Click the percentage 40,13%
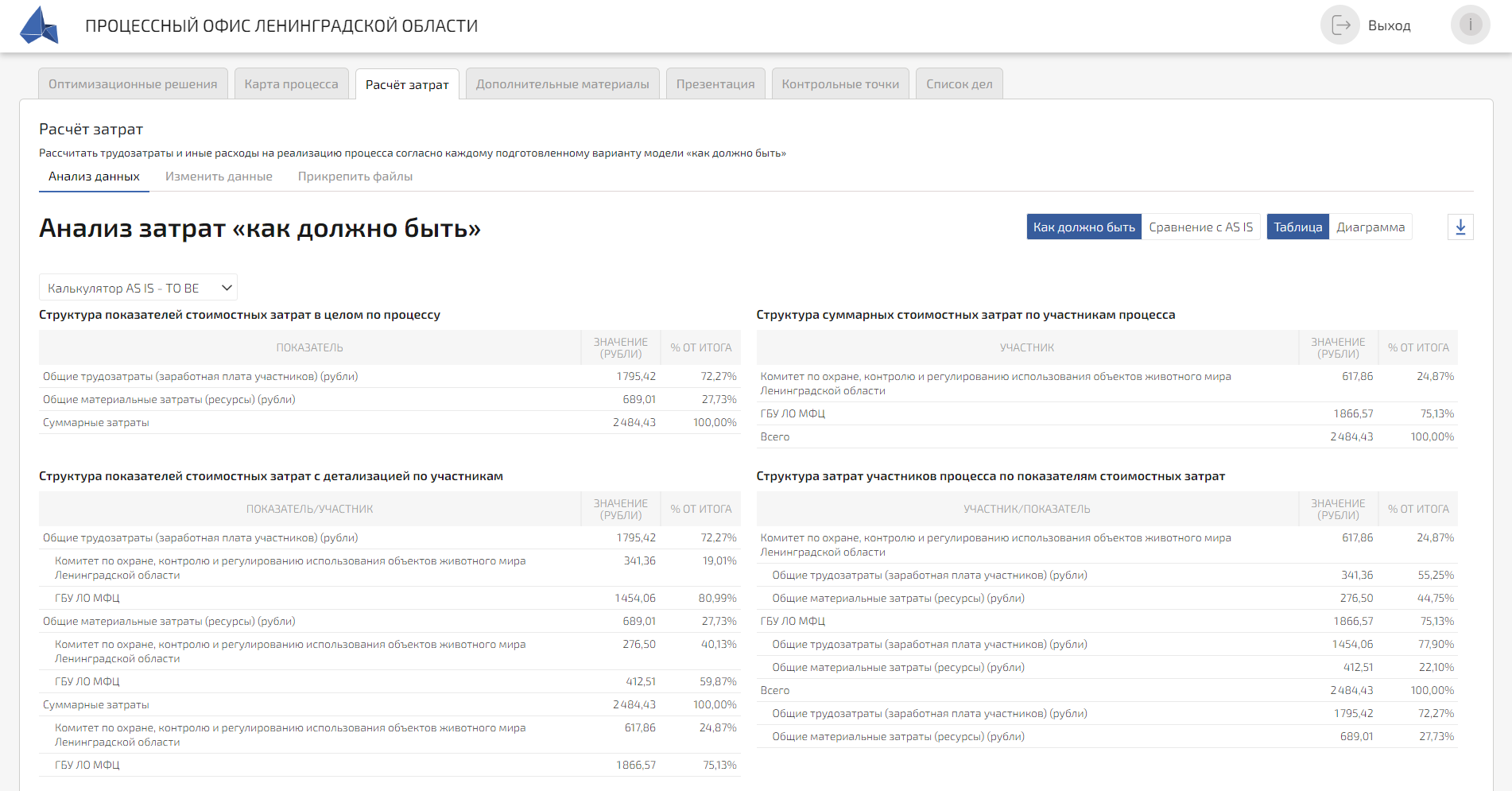1512x791 pixels. click(719, 645)
